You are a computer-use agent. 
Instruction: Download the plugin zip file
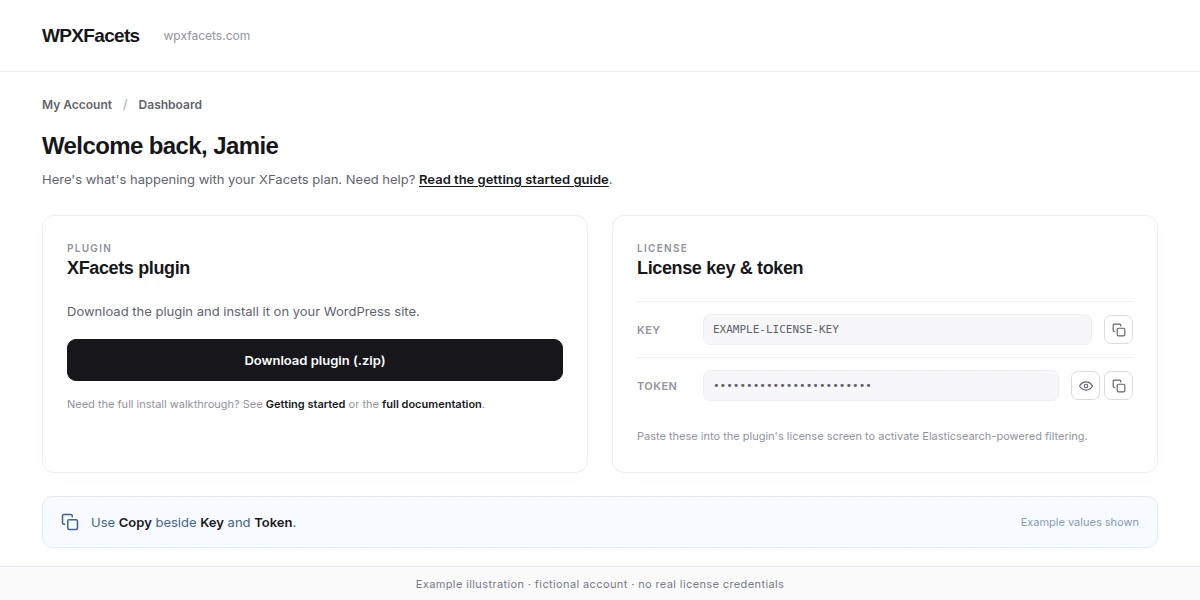[315, 360]
